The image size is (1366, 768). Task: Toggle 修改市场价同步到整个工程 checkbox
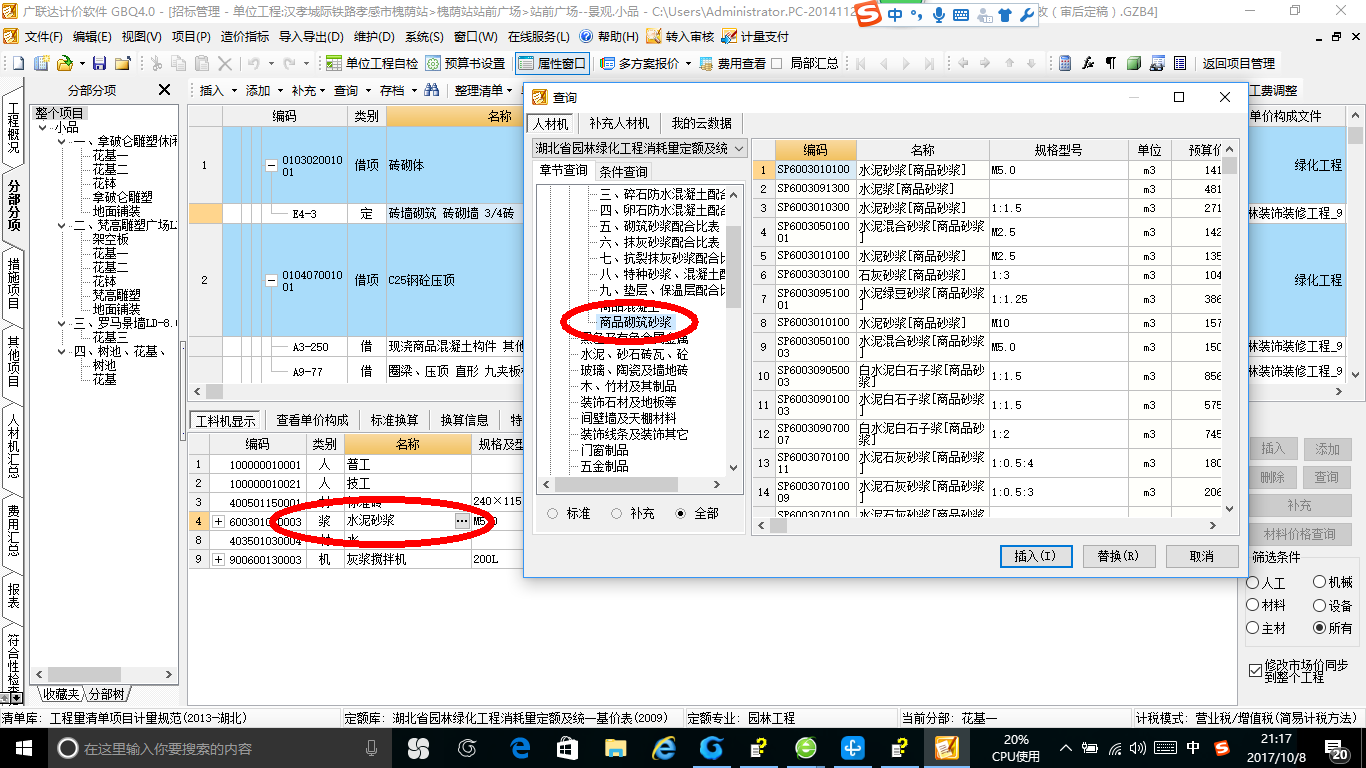[1255, 669]
